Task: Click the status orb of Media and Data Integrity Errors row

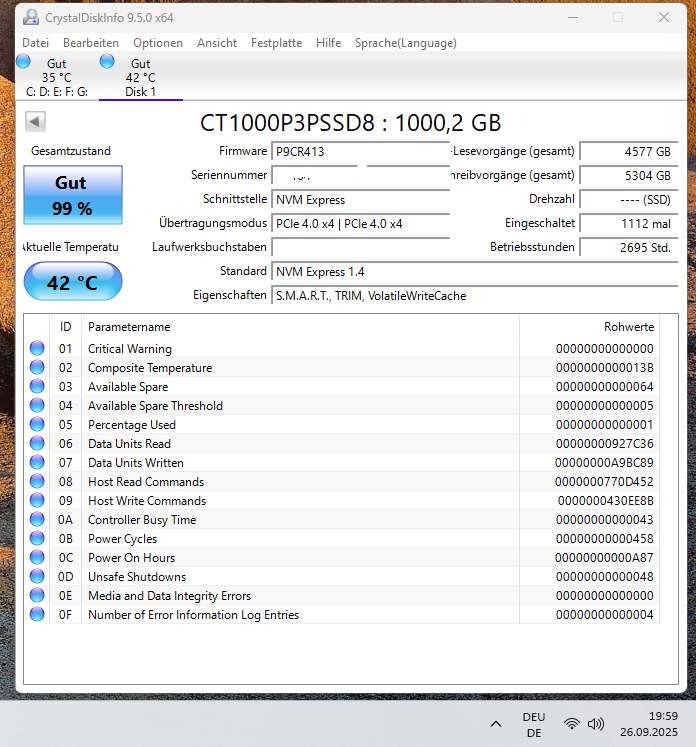Action: (37, 596)
